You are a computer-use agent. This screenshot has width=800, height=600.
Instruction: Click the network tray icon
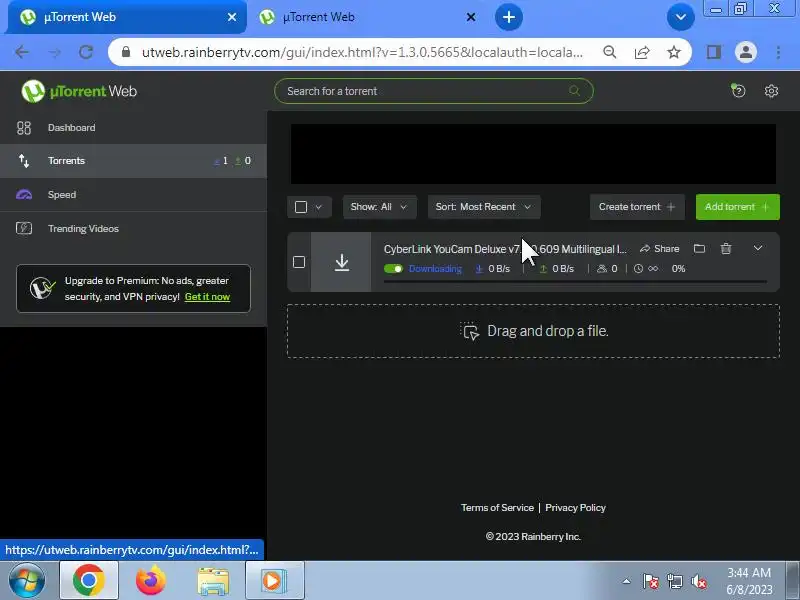674,581
